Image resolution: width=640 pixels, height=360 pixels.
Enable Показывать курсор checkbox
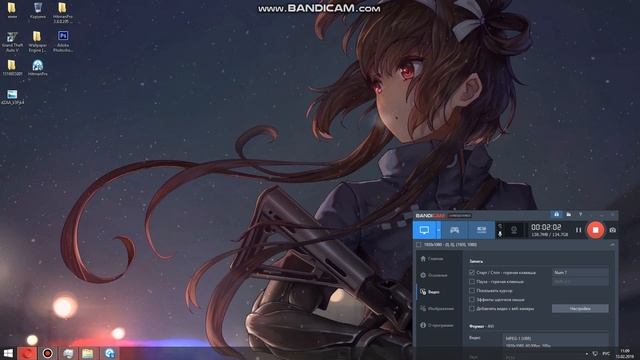(x=472, y=291)
